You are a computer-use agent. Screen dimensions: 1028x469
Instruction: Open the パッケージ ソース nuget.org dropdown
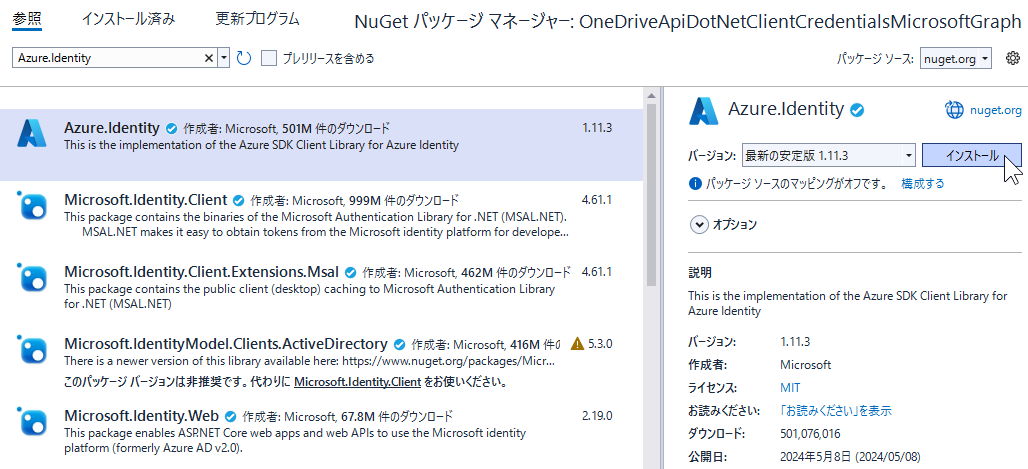coord(956,58)
